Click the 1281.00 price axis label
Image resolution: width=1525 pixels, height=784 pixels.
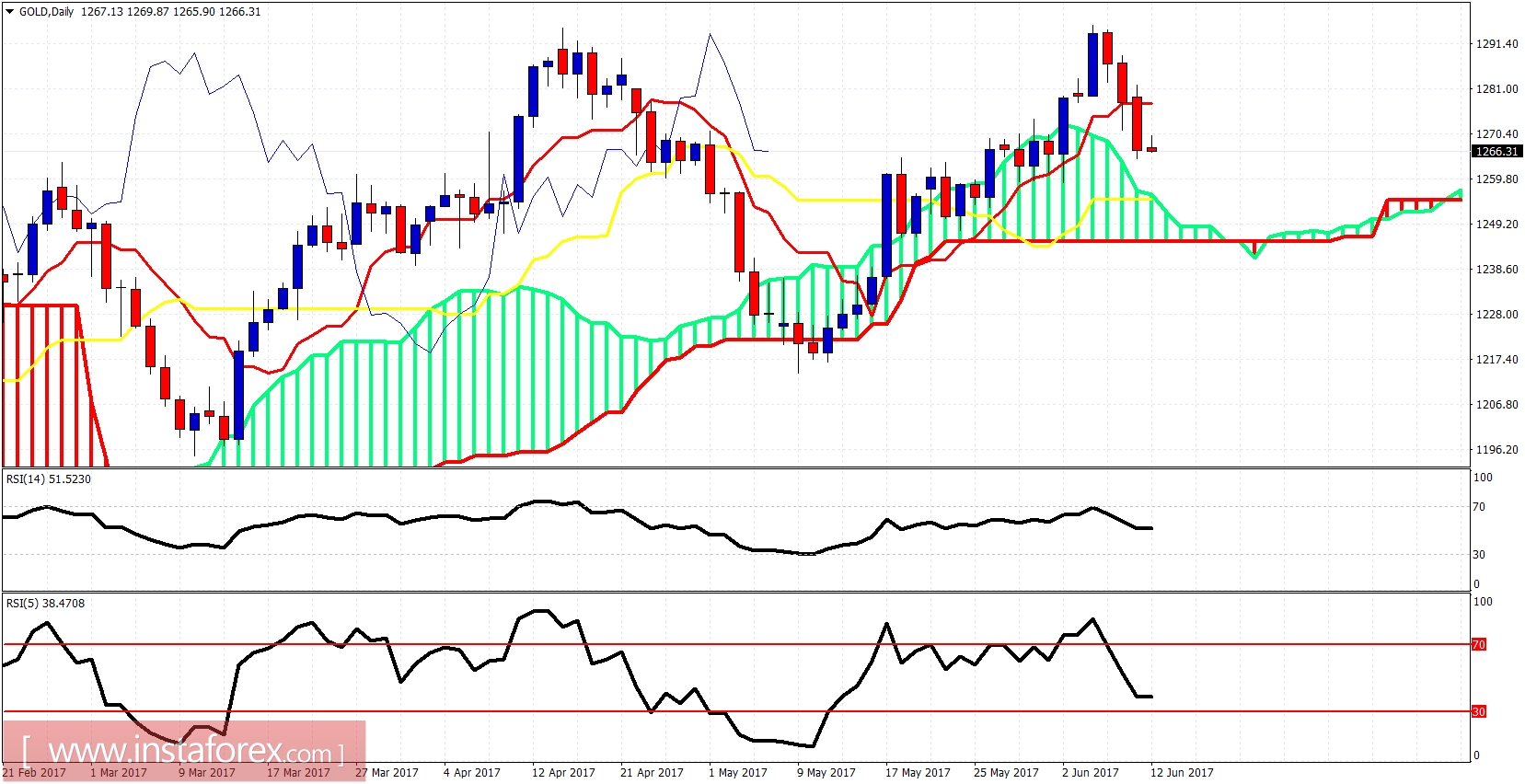click(1497, 89)
